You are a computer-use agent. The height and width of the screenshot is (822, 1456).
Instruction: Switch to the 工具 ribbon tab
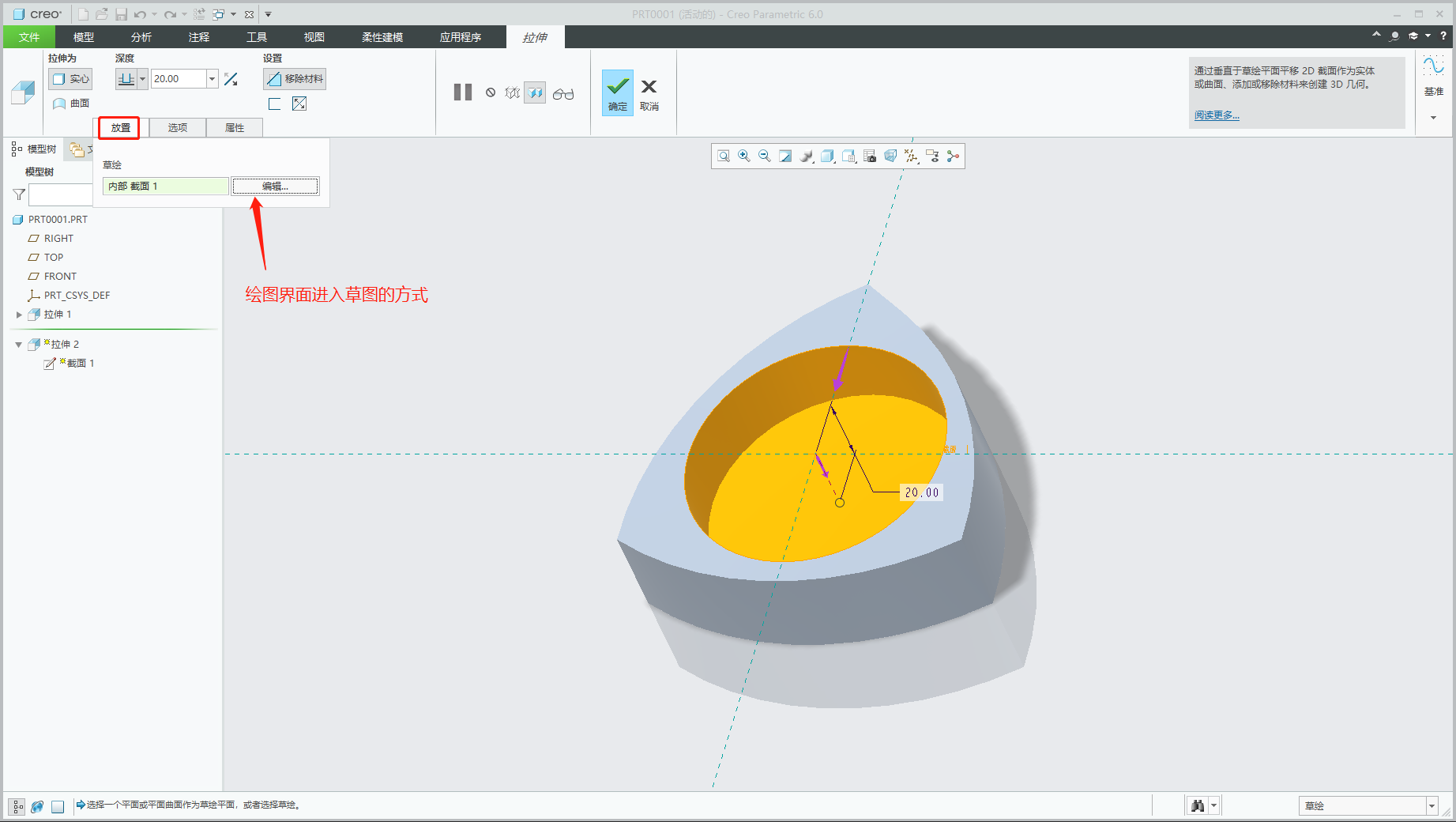(257, 37)
